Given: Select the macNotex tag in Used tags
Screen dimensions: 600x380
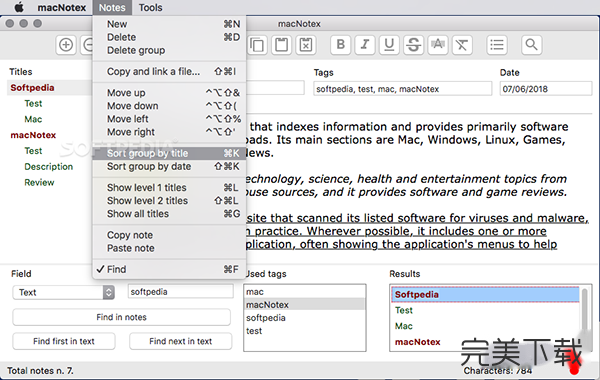Looking at the screenshot, I should (305, 305).
